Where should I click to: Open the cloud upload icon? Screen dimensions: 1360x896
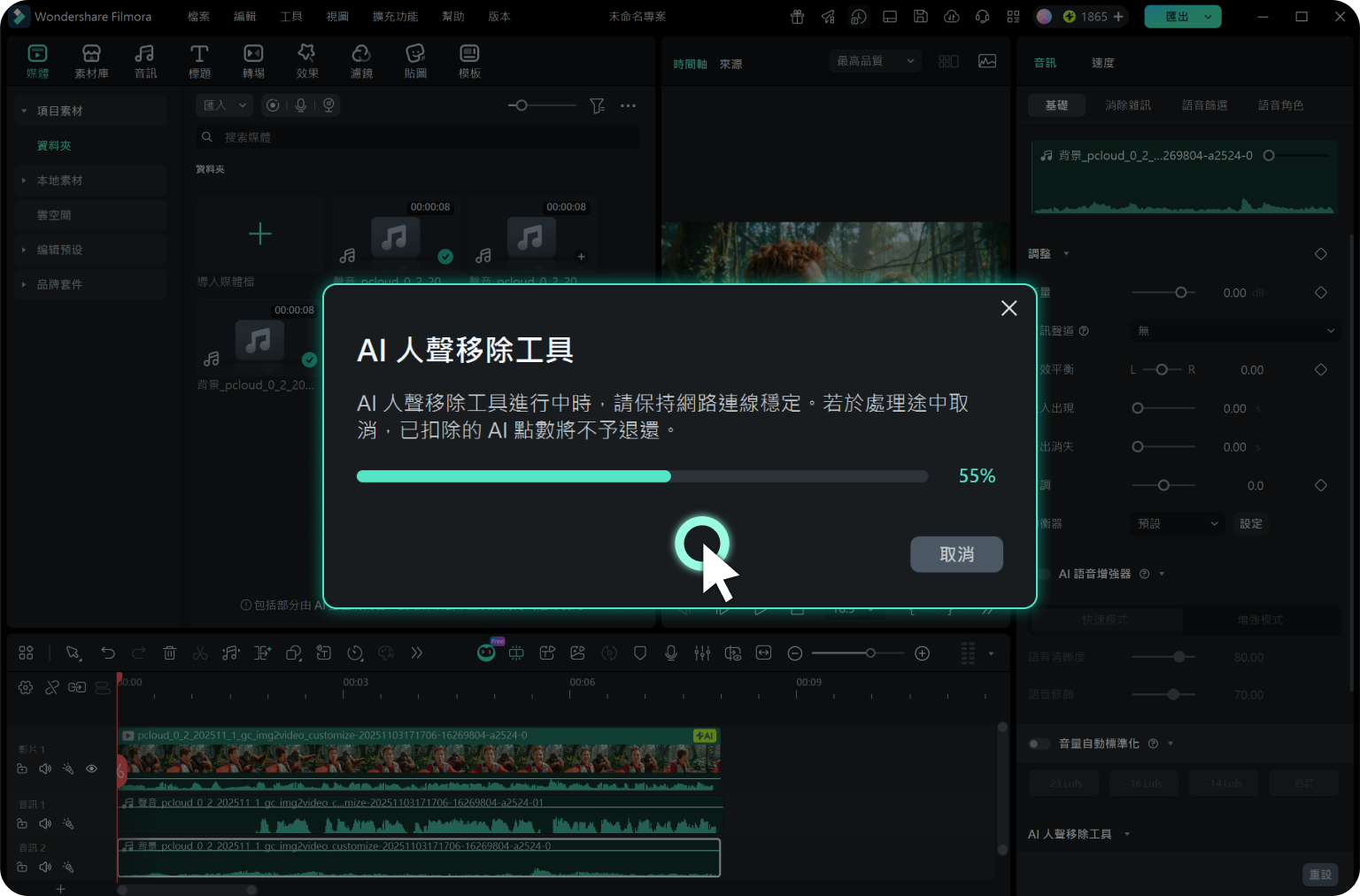[952, 17]
